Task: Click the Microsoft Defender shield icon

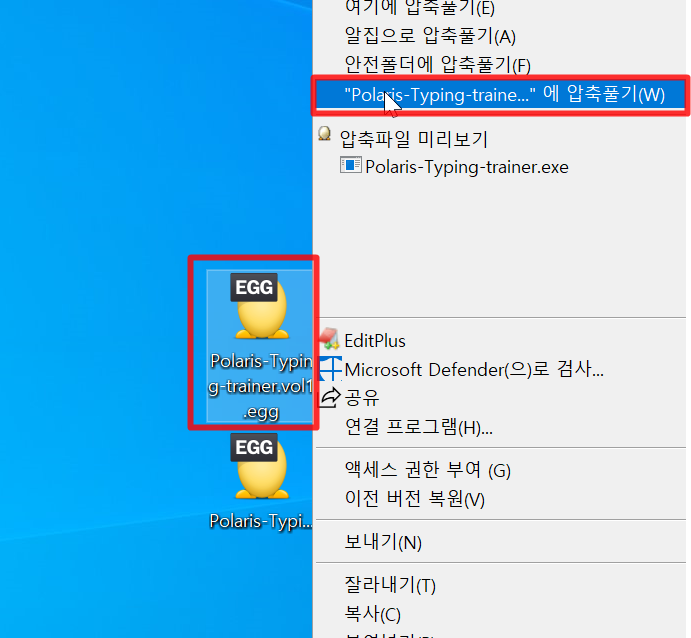Action: tap(330, 368)
